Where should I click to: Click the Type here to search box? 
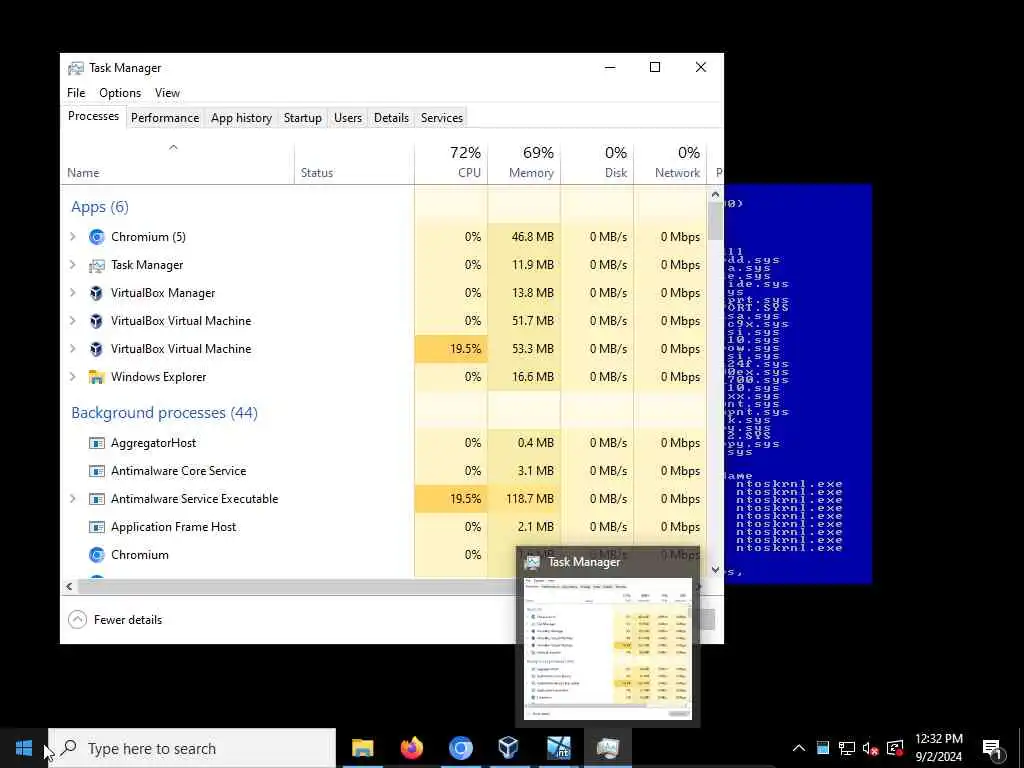pos(192,748)
